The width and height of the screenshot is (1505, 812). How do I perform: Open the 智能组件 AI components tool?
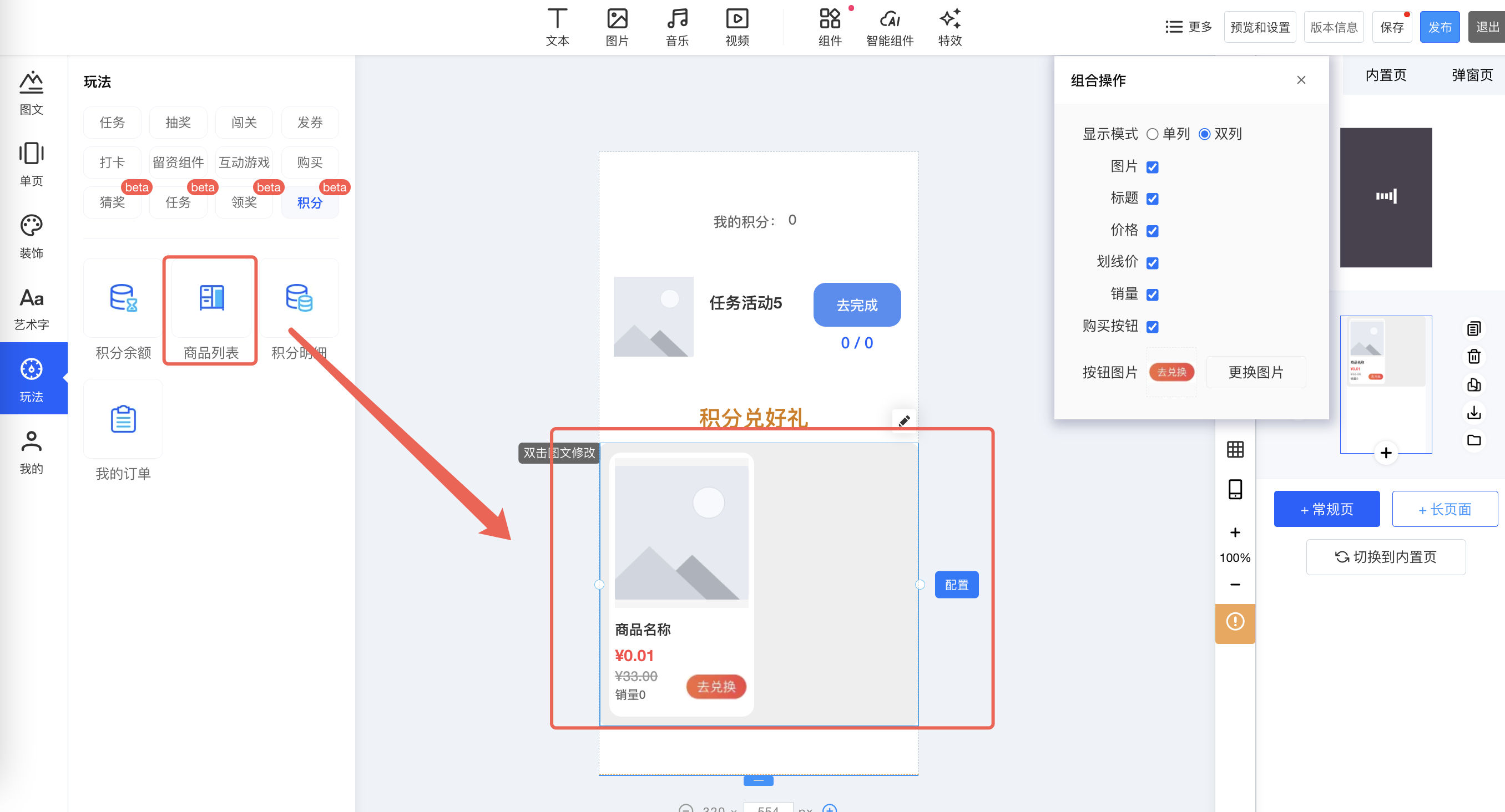[889, 26]
